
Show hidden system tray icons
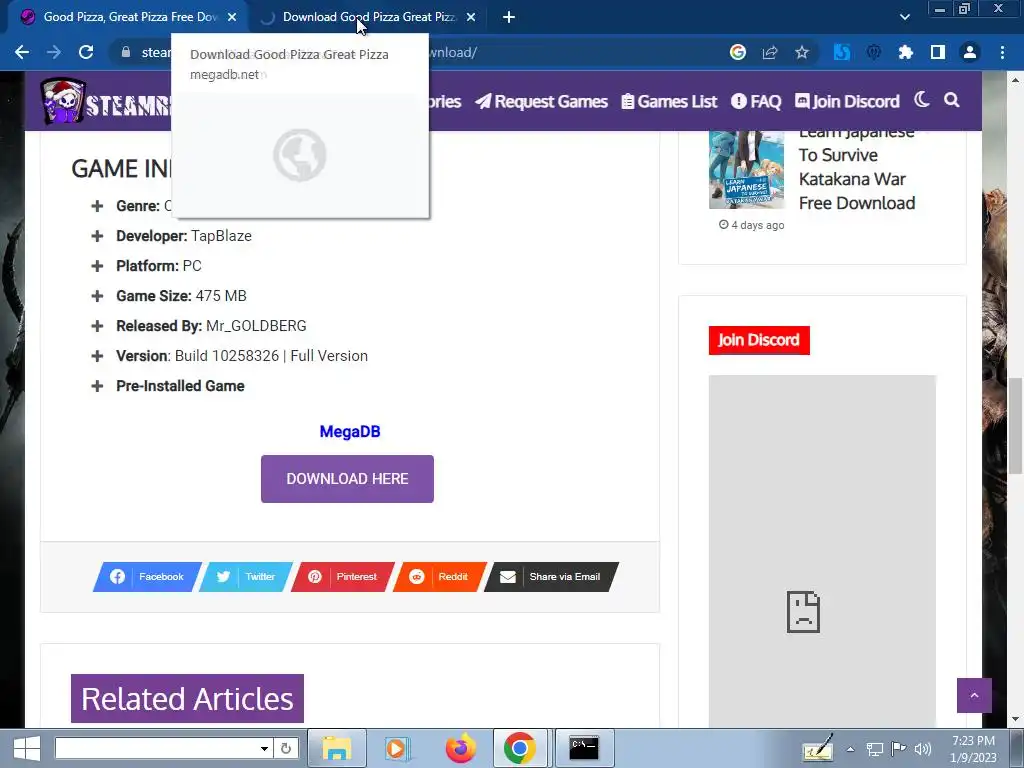[850, 749]
